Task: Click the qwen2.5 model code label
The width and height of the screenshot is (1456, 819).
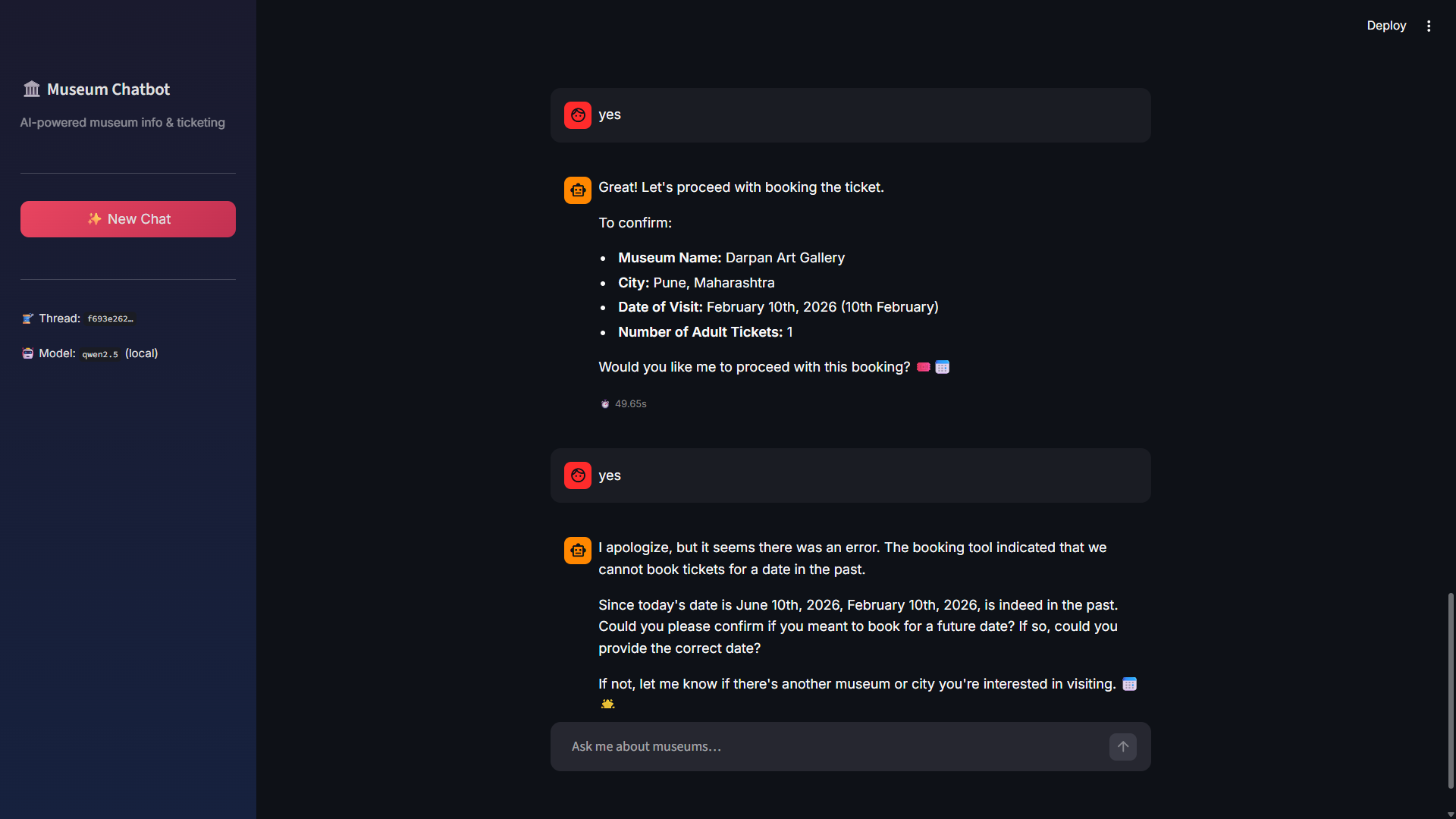Action: (100, 354)
